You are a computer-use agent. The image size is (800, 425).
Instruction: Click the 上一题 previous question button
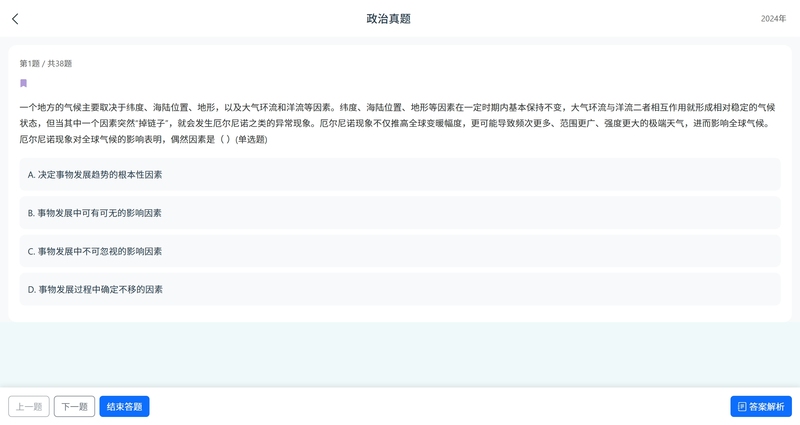click(29, 407)
